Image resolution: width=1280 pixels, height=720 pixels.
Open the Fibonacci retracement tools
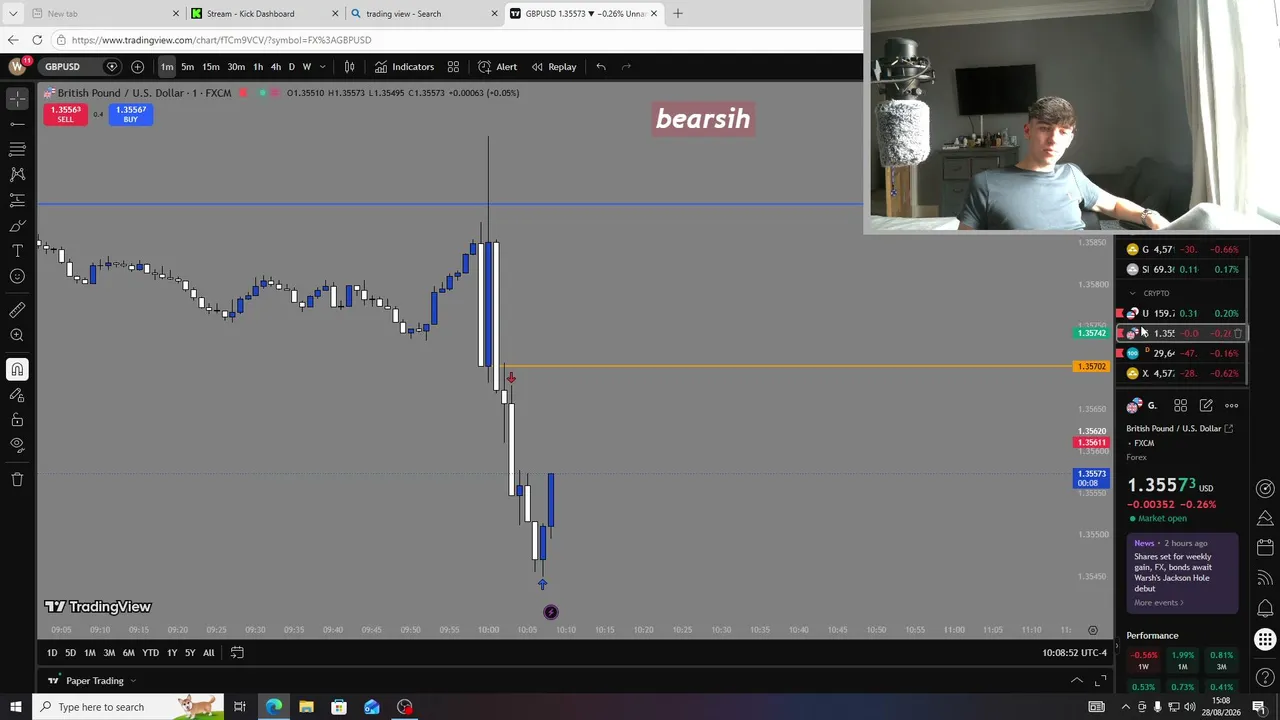pyautogui.click(x=17, y=149)
